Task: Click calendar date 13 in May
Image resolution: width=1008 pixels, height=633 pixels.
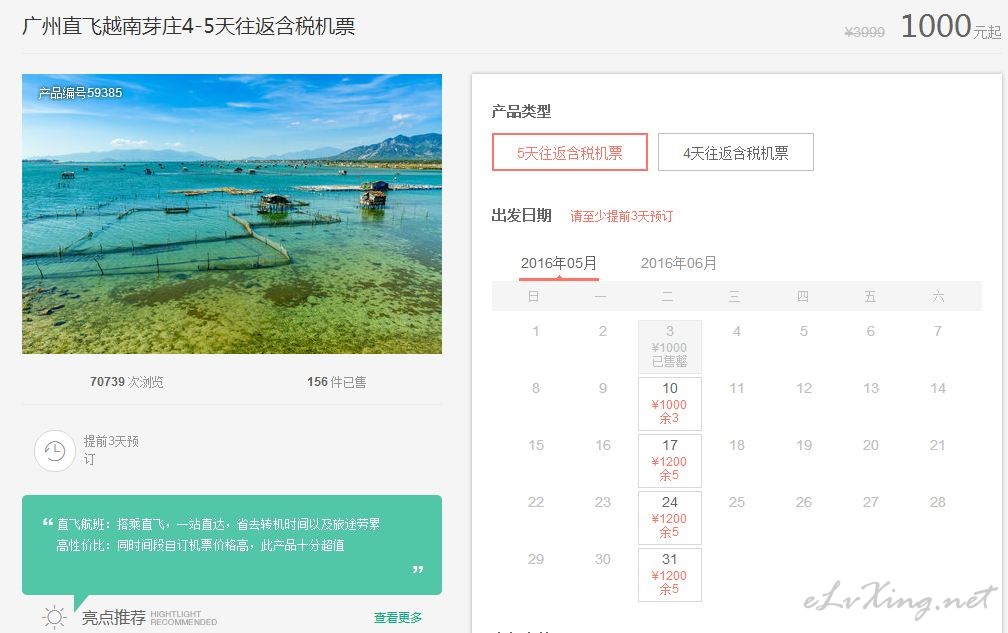Action: 870,388
